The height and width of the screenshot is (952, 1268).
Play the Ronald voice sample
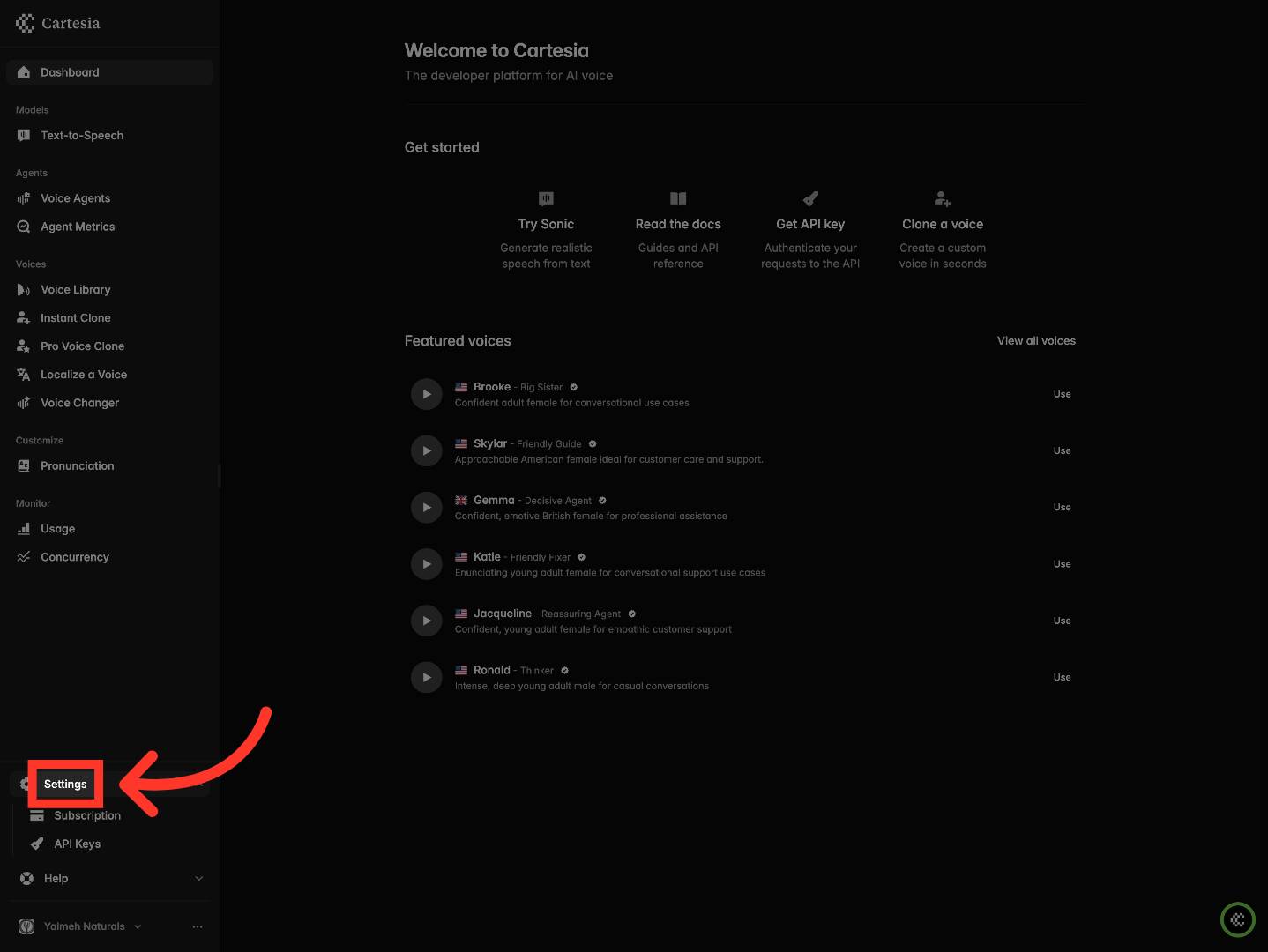click(x=427, y=677)
